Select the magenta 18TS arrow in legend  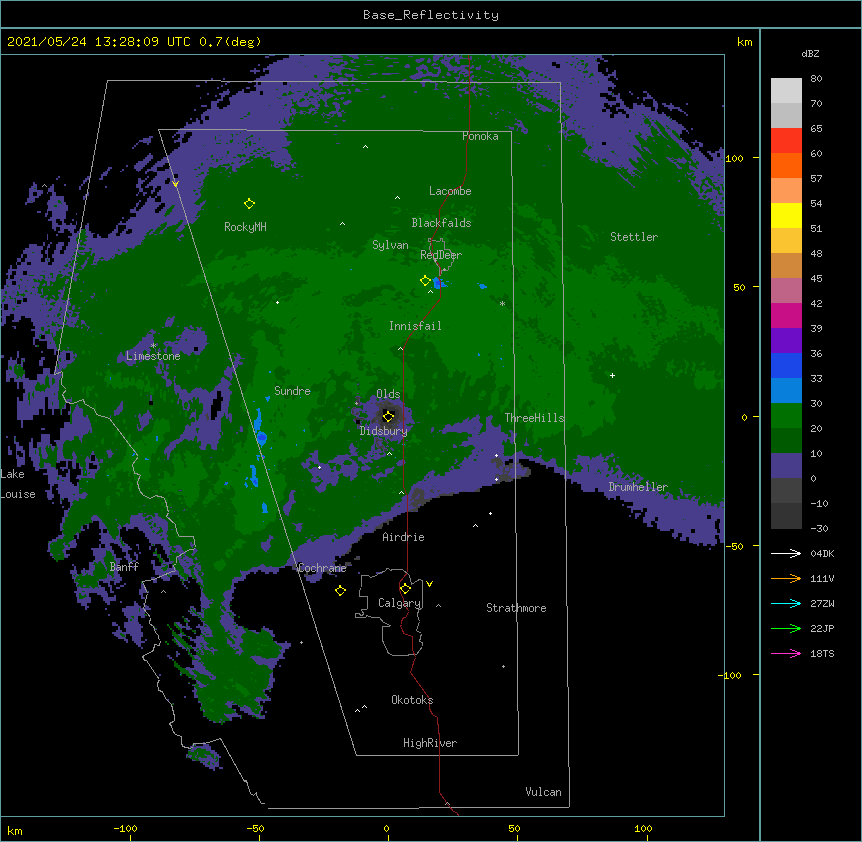pos(786,653)
